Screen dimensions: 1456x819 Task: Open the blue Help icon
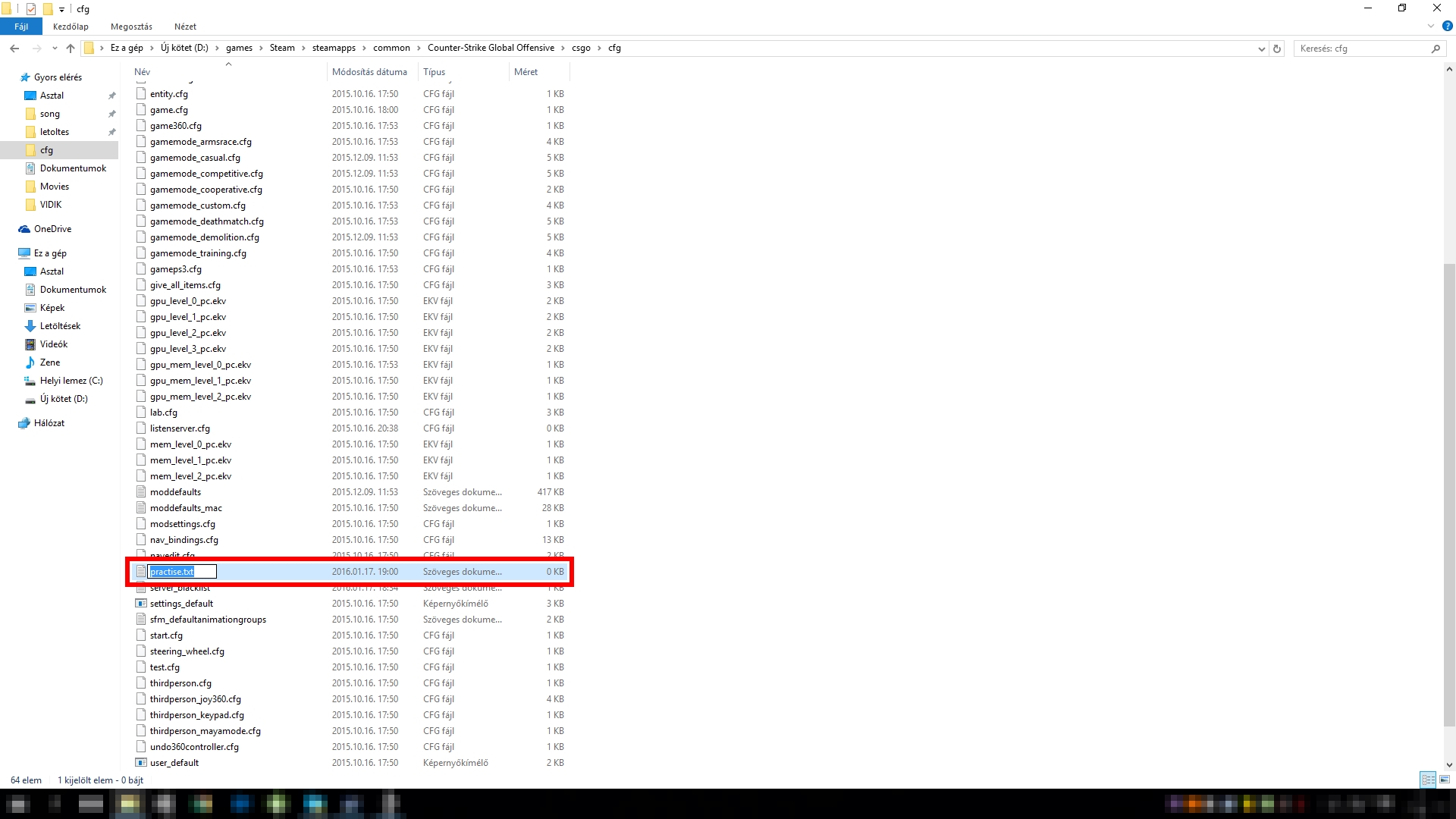click(1447, 26)
